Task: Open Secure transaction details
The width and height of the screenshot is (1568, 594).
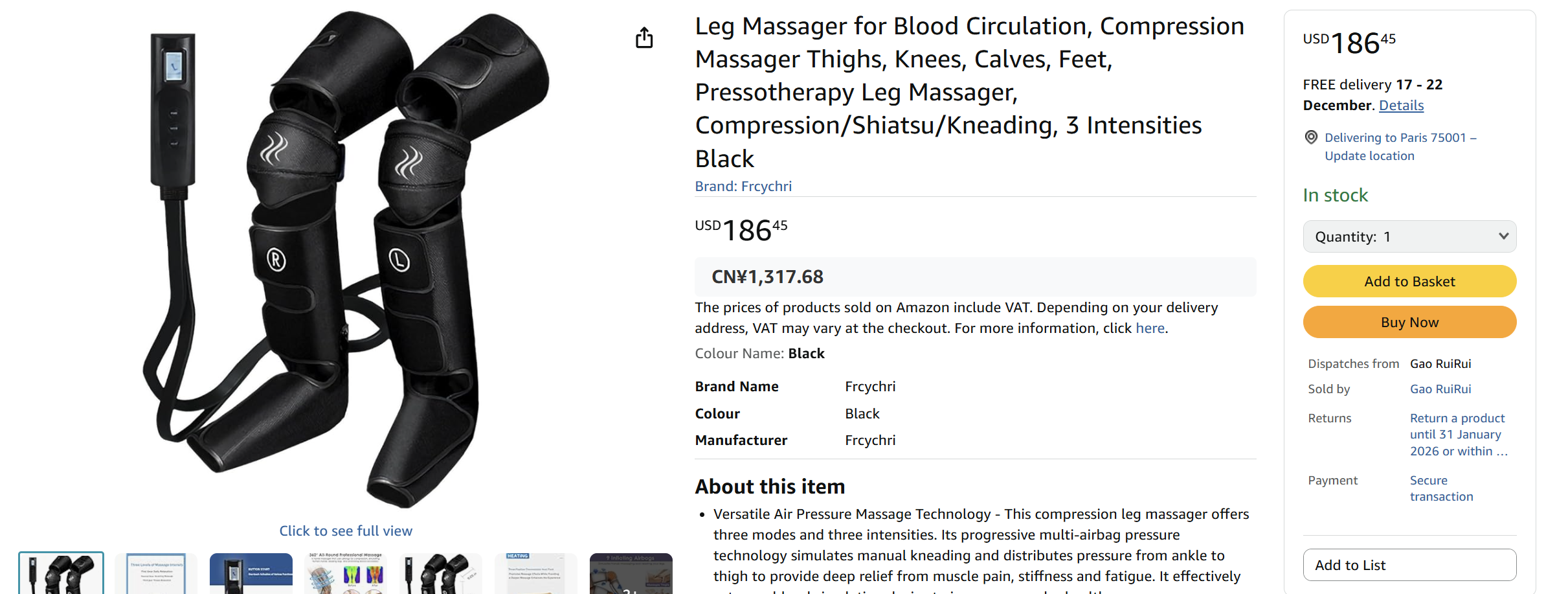Action: (x=1441, y=488)
